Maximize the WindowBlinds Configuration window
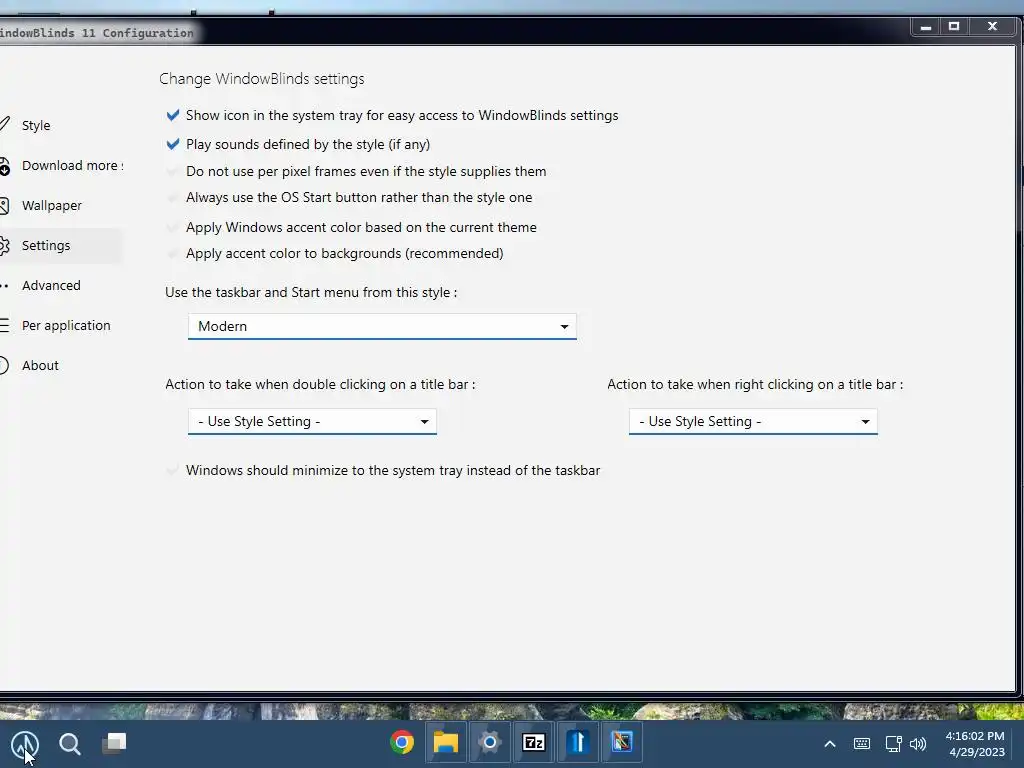Screen dimensions: 1024x768 click(x=954, y=27)
